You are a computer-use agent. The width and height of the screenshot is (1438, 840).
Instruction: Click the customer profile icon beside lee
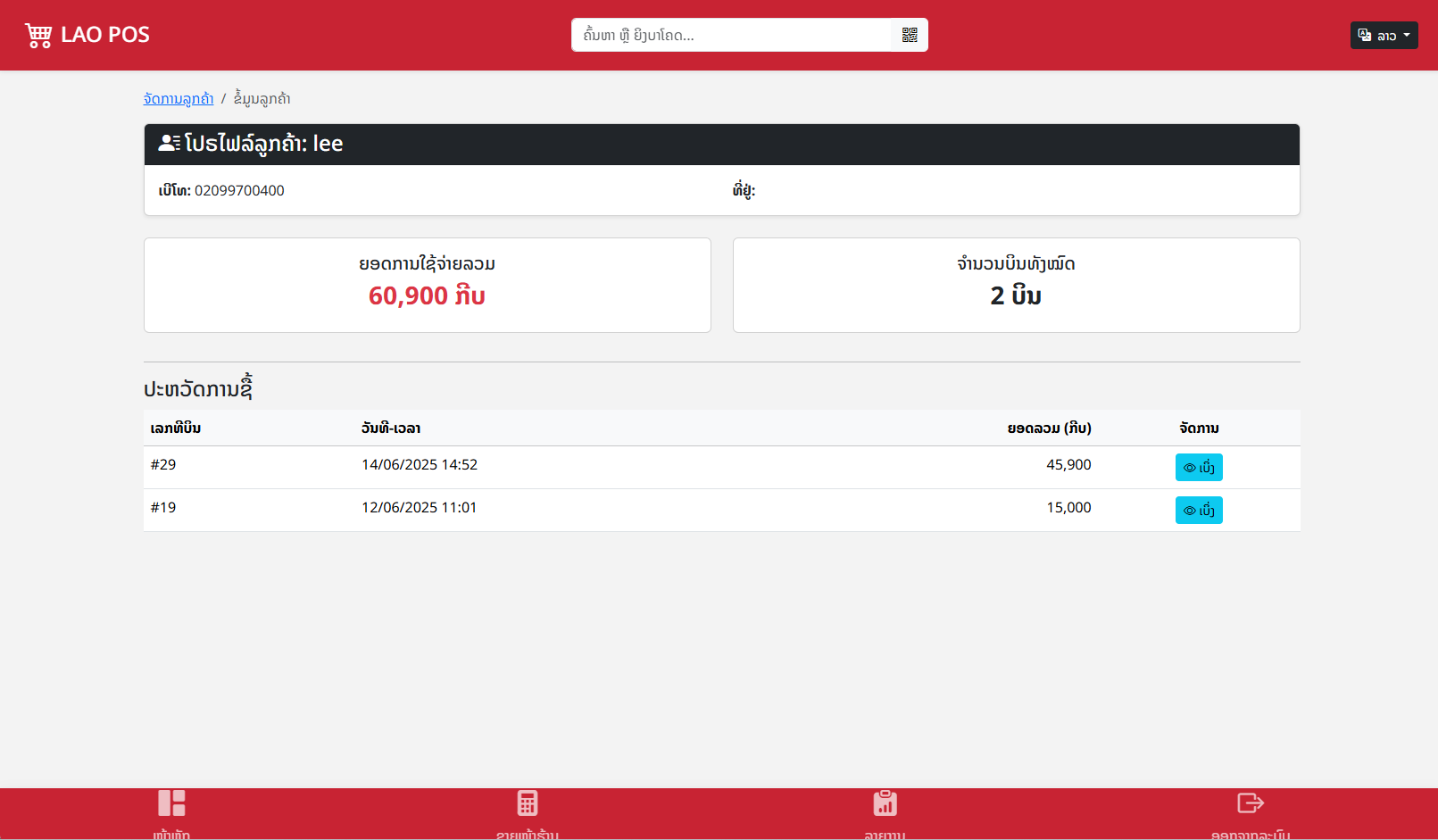click(x=169, y=143)
